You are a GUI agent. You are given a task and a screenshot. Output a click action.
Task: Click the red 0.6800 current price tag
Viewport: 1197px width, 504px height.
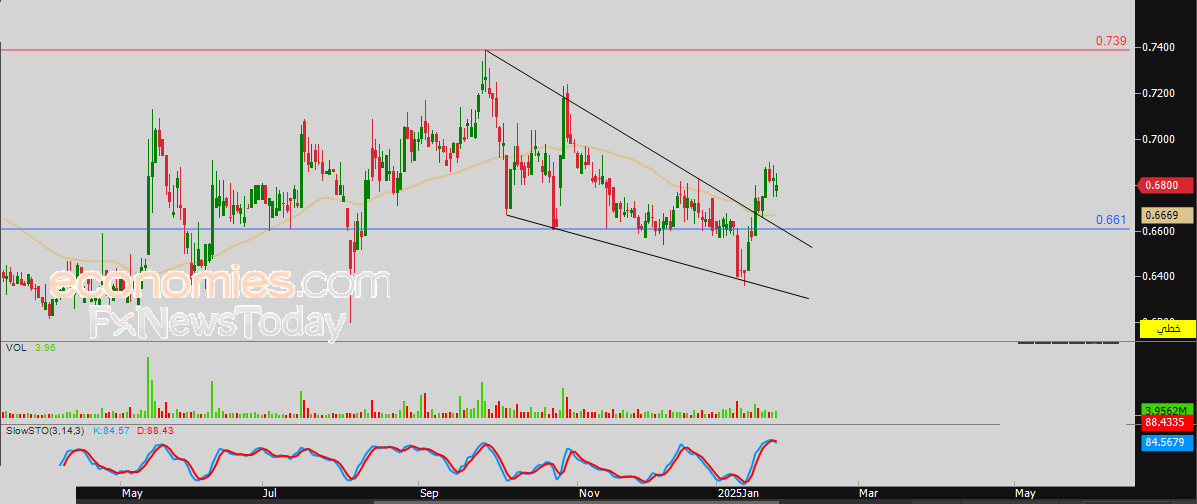pyautogui.click(x=1166, y=185)
